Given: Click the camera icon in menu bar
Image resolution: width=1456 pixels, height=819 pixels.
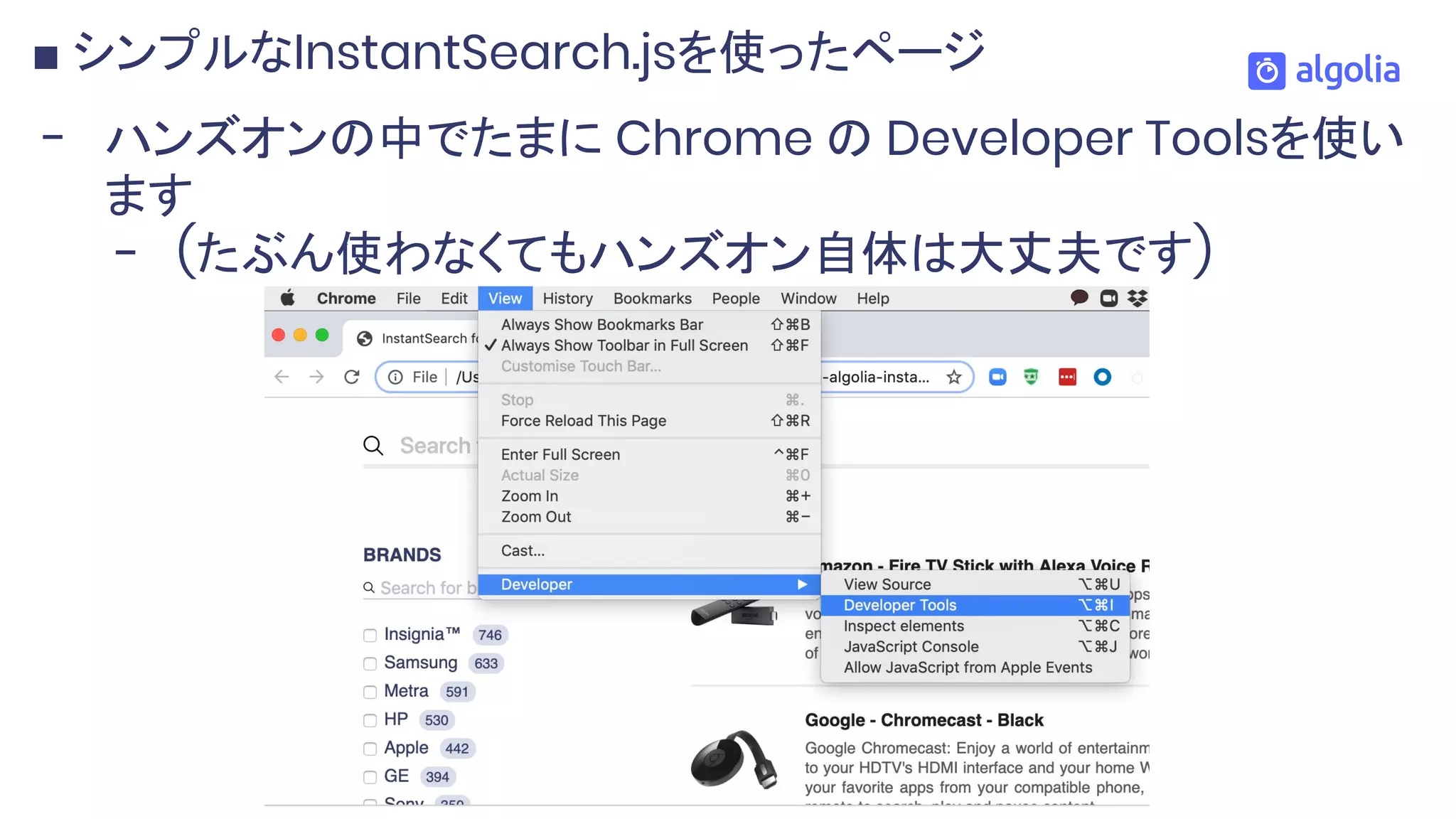Looking at the screenshot, I should [1109, 298].
